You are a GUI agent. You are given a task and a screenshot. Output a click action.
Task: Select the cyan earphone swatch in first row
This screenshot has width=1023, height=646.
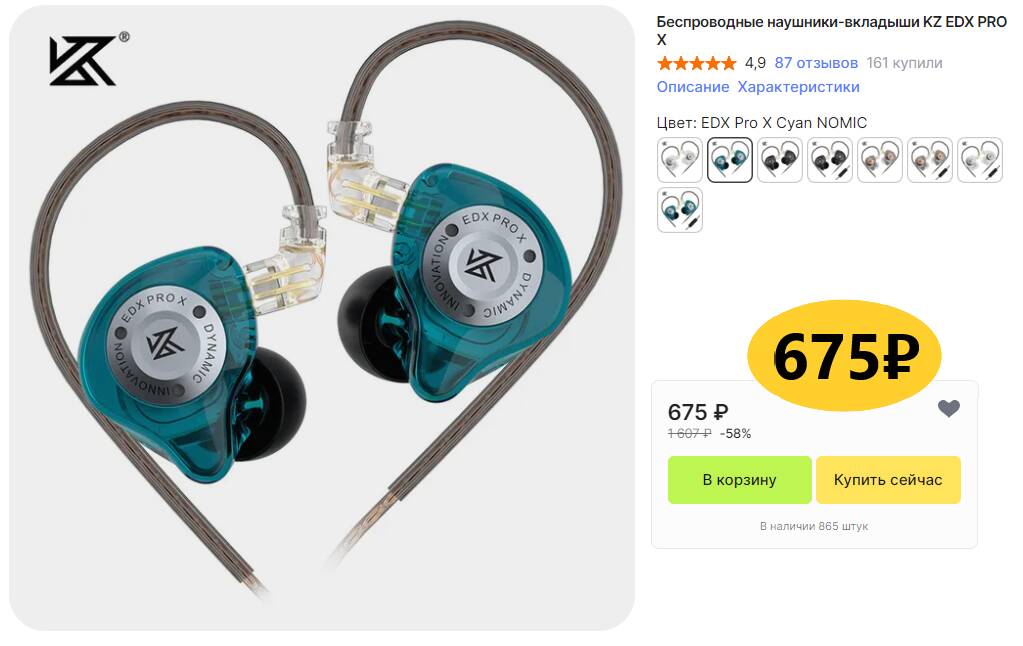(x=730, y=160)
